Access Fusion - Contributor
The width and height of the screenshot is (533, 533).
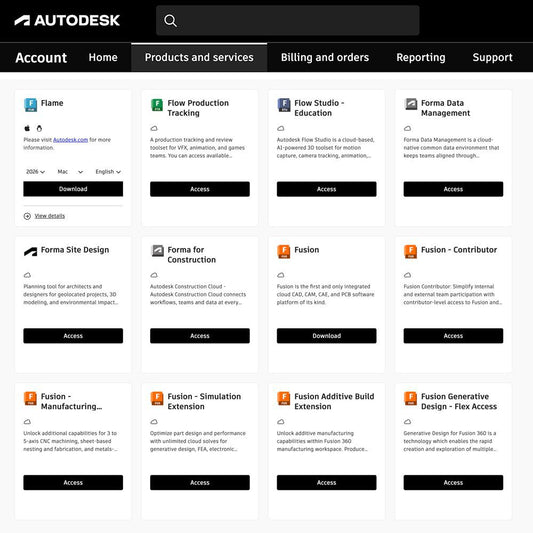point(453,336)
